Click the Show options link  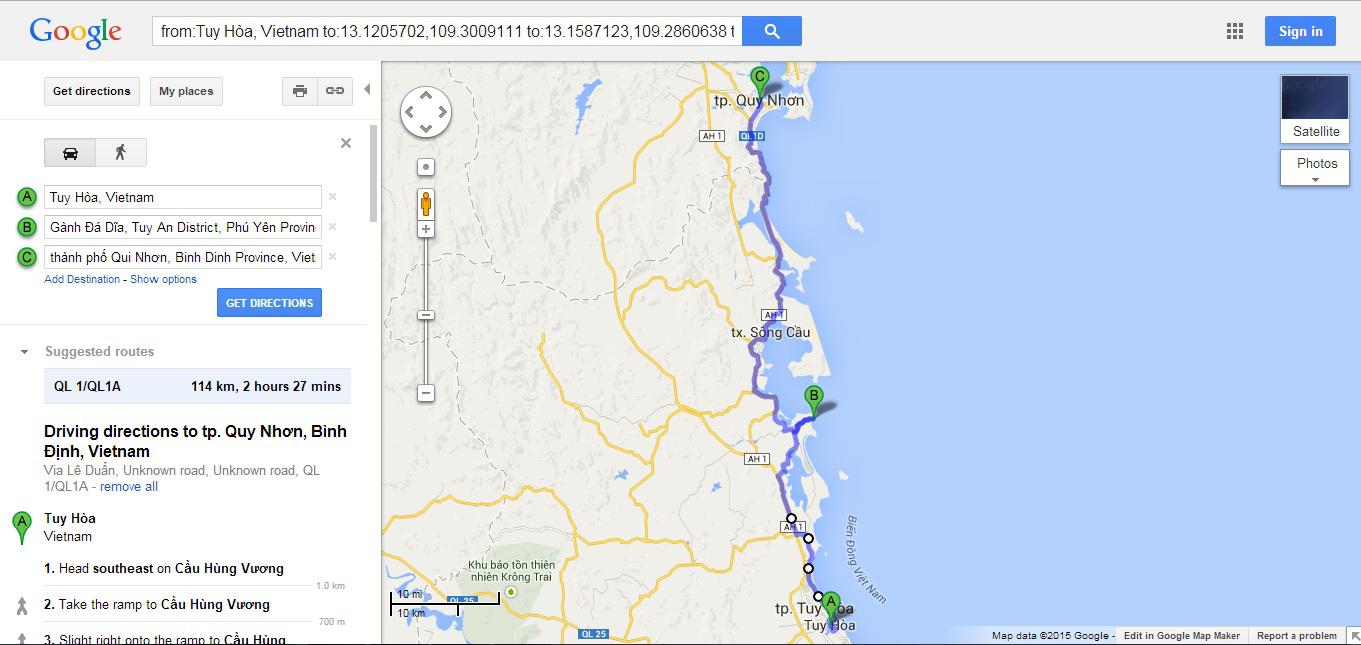(x=163, y=279)
